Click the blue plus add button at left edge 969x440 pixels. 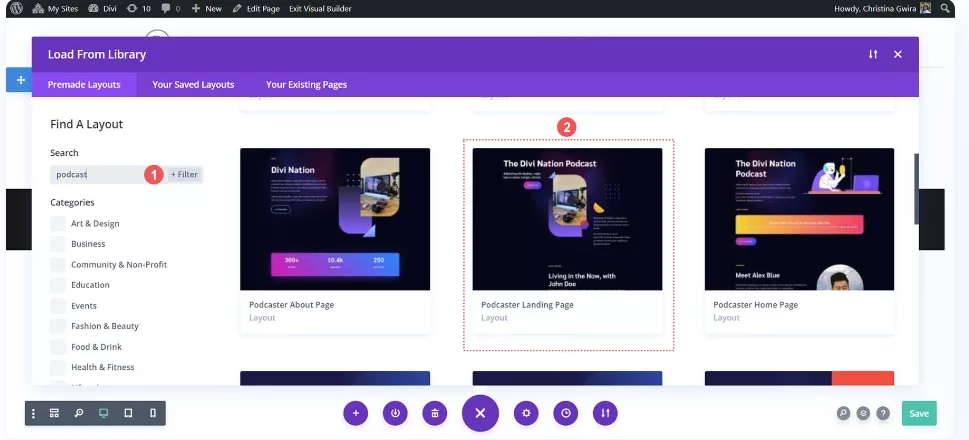click(x=20, y=80)
